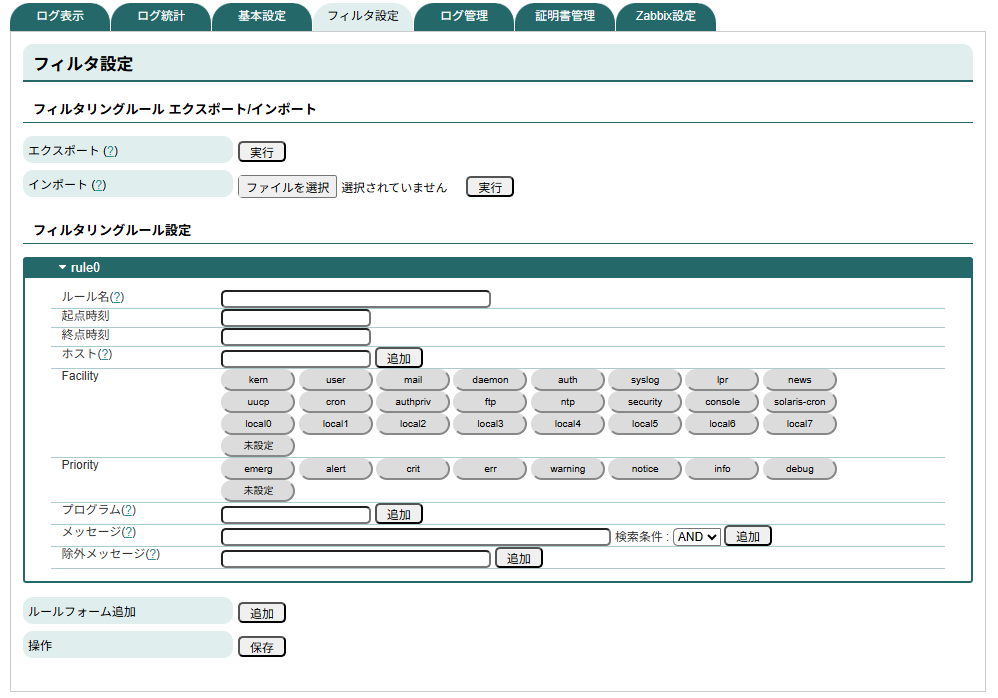Enable the authpriv facility filter
Viewport: 998px width, 698px height.
413,401
